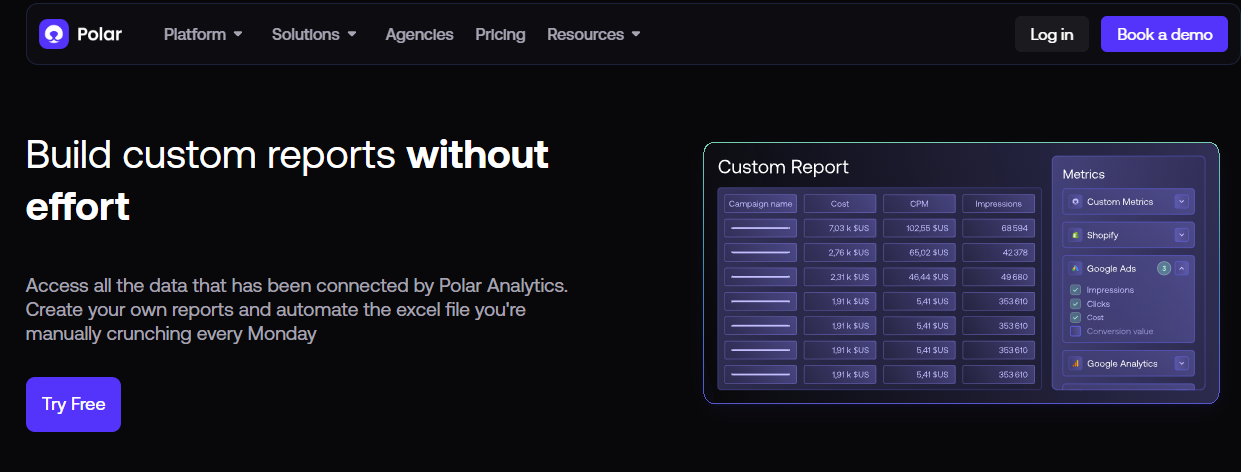This screenshot has height=472, width=1241.
Task: Click the 49 680 impressions cell
Action: [998, 276]
